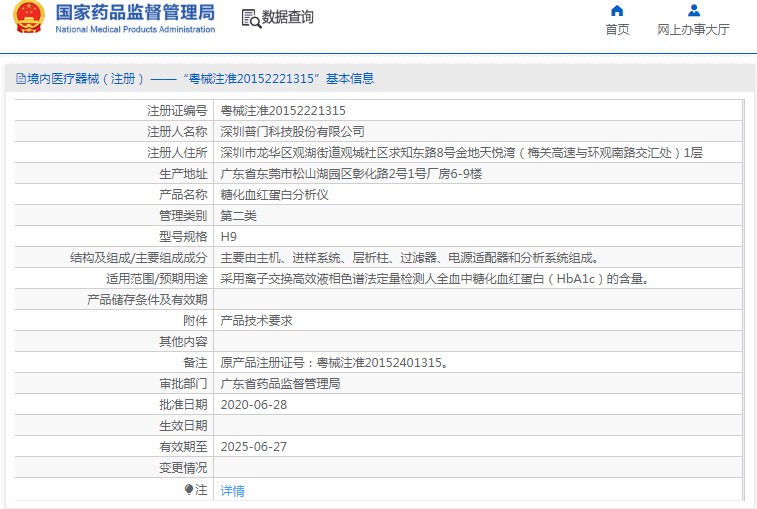This screenshot has width=757, height=509.
Task: Click the 数据查询 title text
Action: pos(287,17)
